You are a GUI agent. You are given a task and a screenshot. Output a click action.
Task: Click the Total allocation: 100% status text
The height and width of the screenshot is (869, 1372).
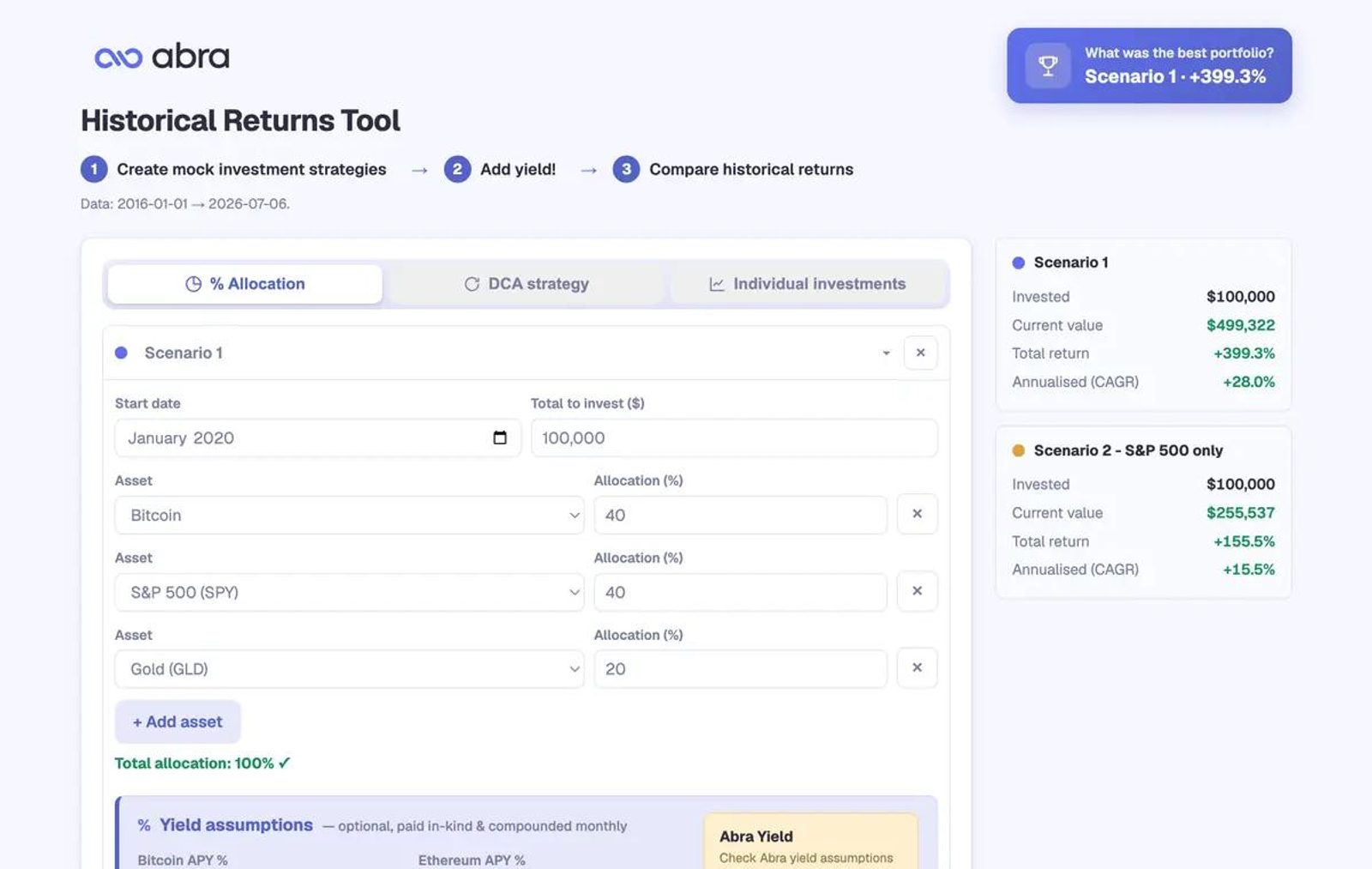point(202,763)
